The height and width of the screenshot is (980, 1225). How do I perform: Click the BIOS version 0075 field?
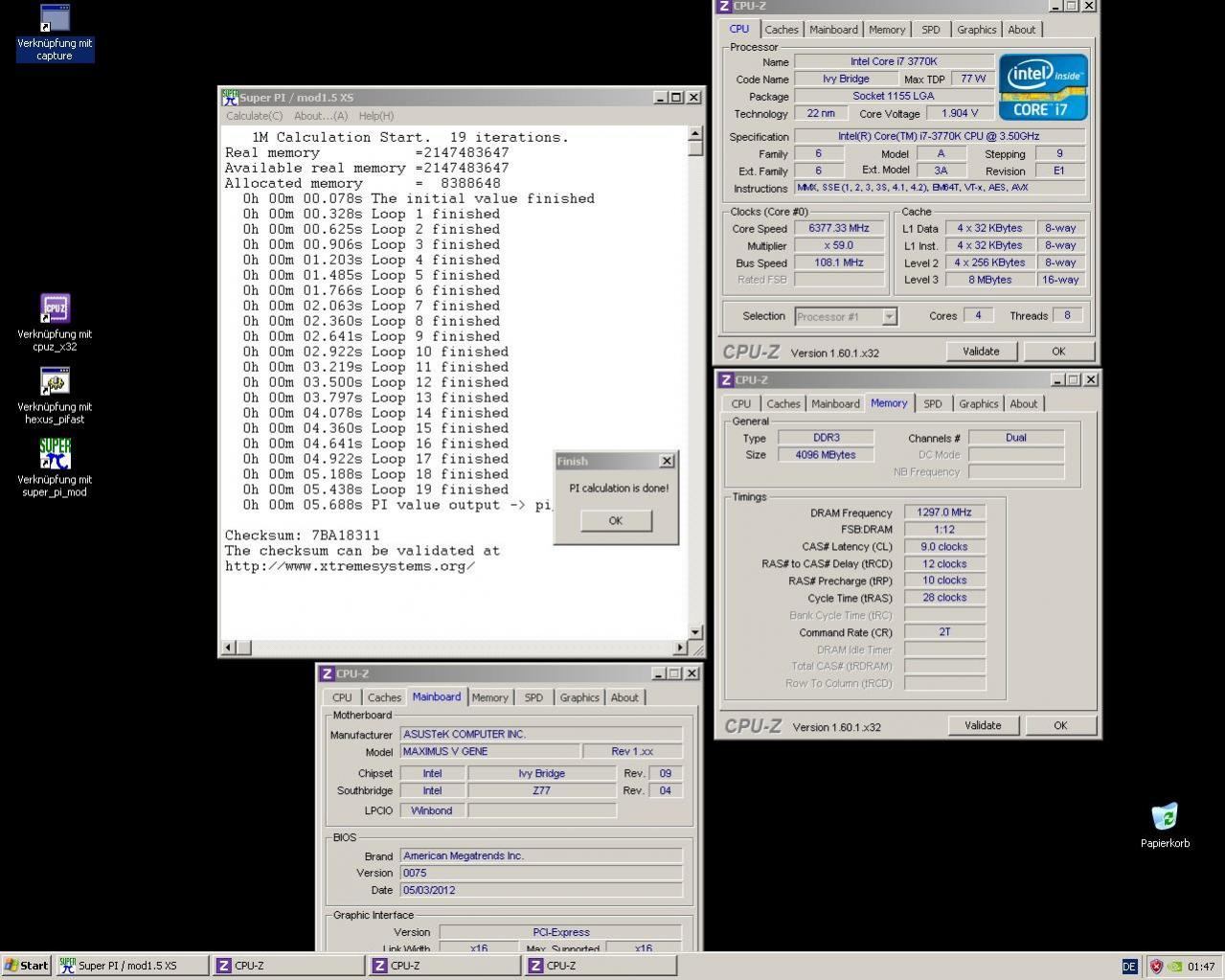point(541,873)
